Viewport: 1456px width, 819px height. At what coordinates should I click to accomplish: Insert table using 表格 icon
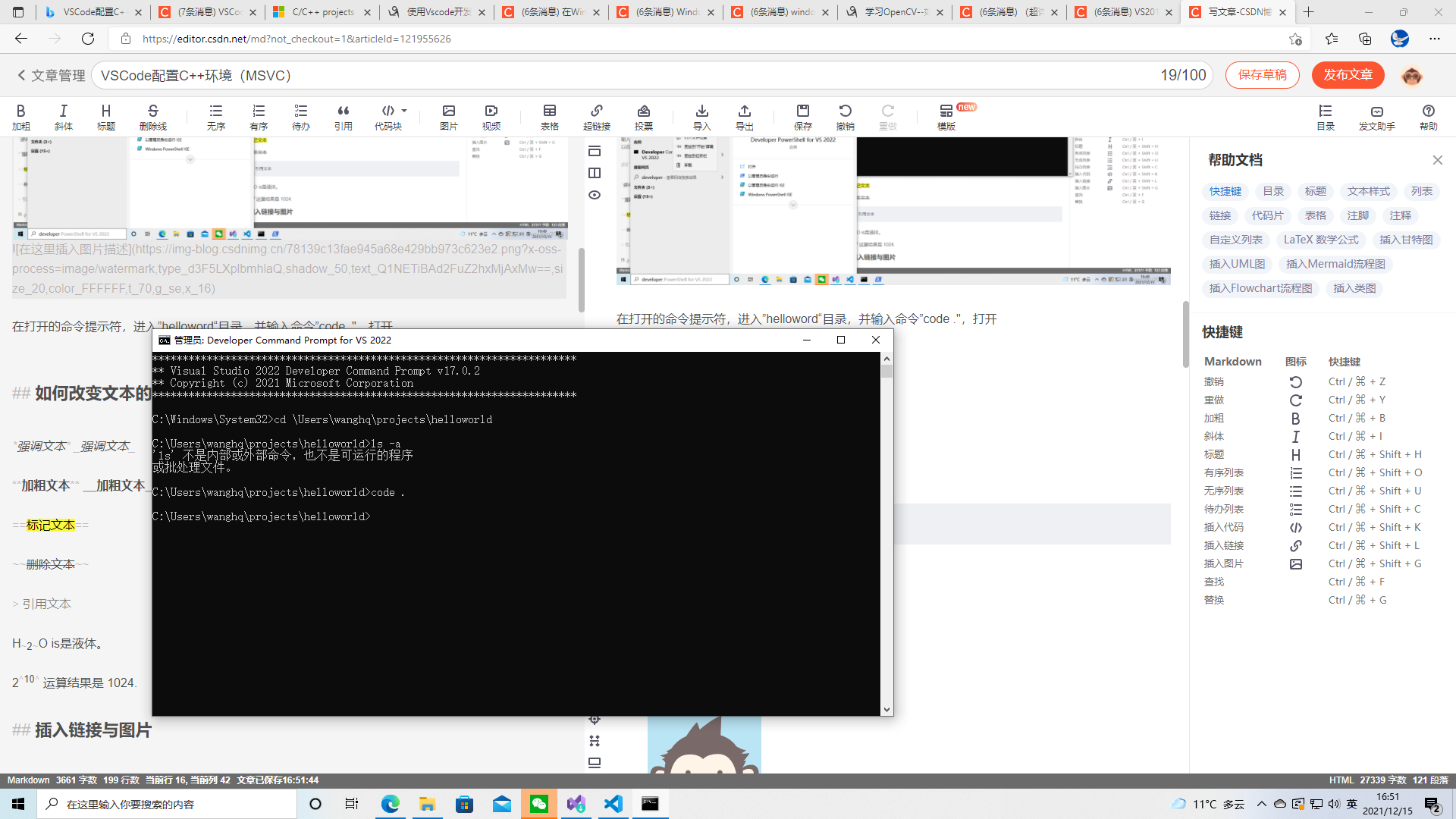coord(550,117)
